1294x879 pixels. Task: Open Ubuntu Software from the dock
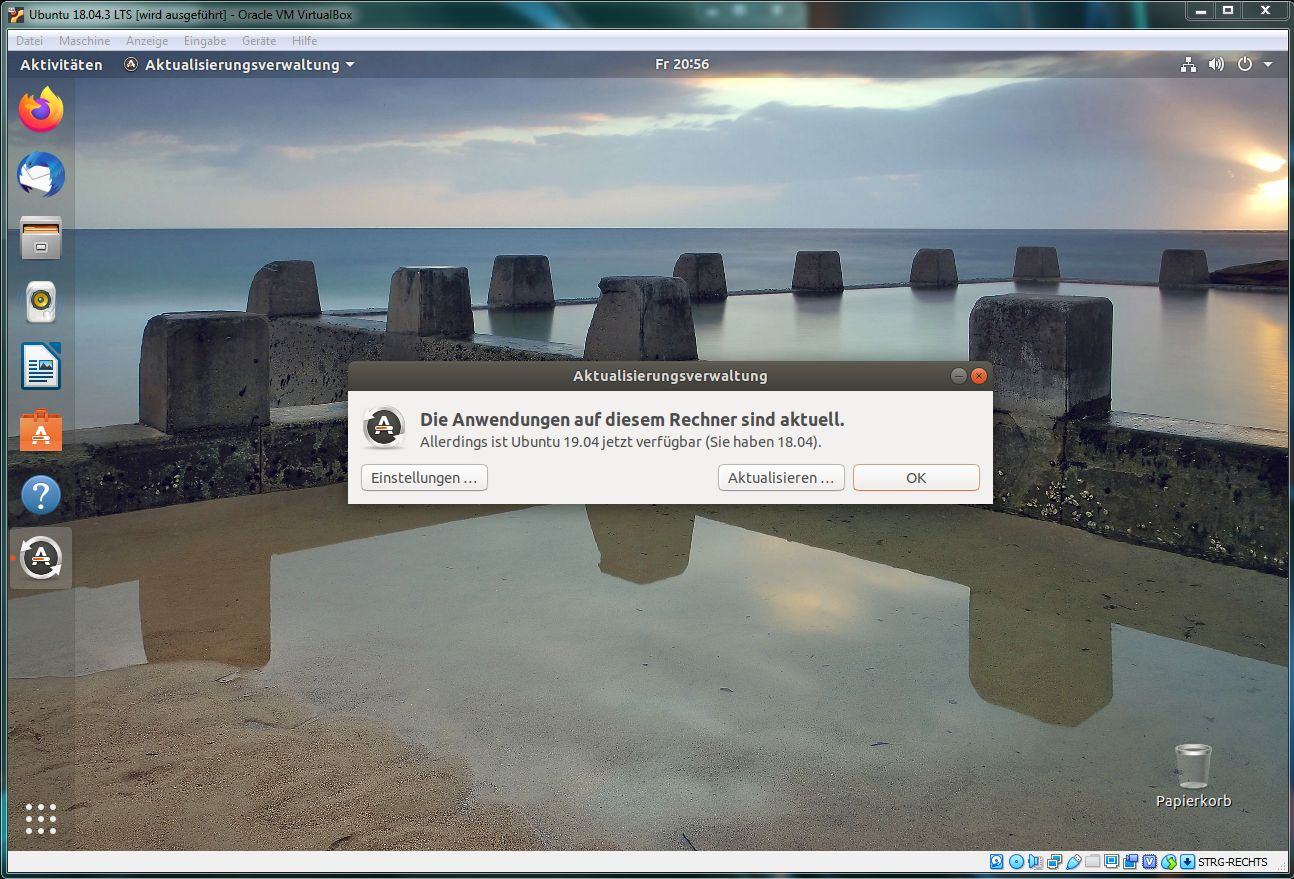tap(41, 431)
